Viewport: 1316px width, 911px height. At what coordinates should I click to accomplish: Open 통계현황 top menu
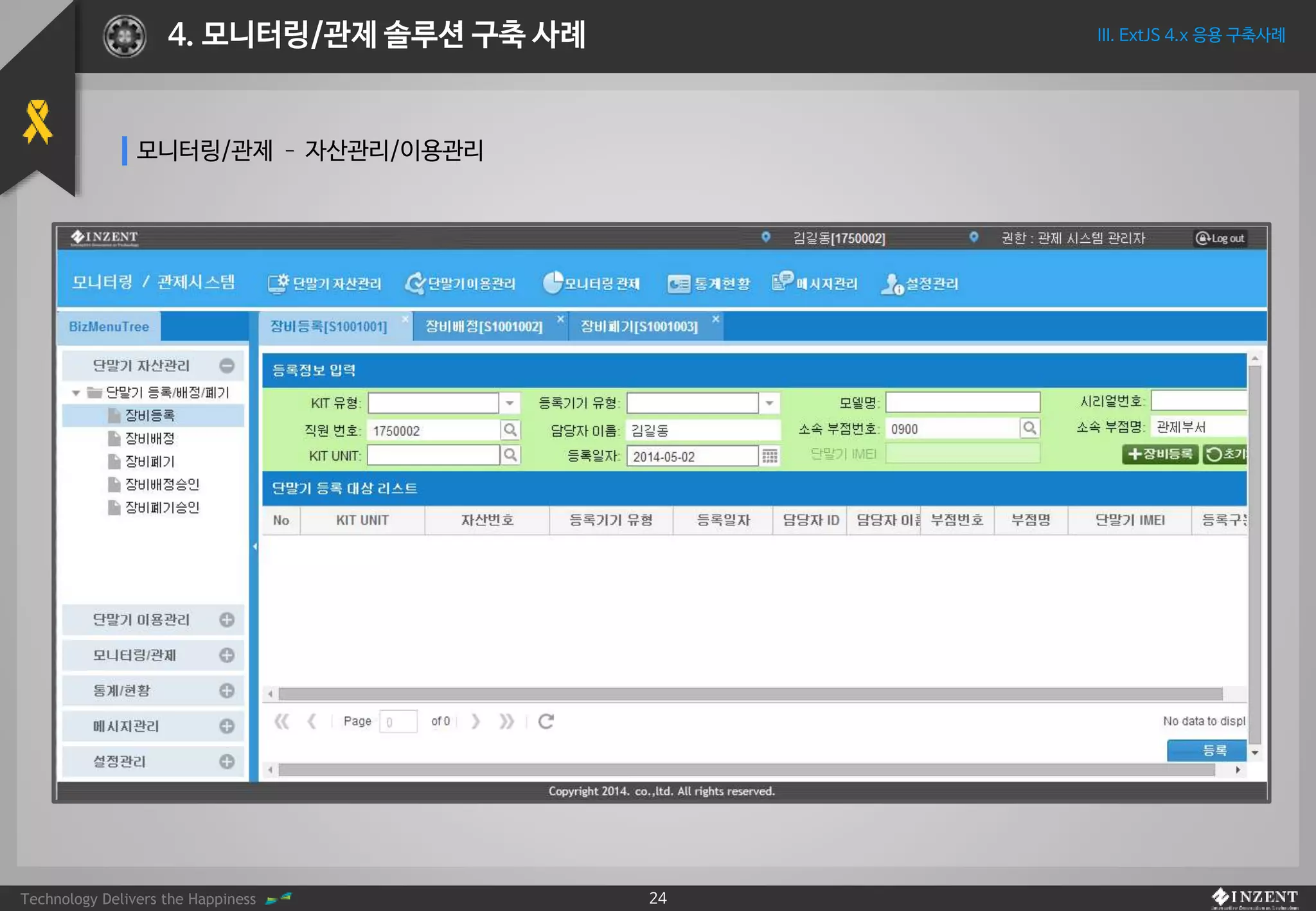coord(709,283)
